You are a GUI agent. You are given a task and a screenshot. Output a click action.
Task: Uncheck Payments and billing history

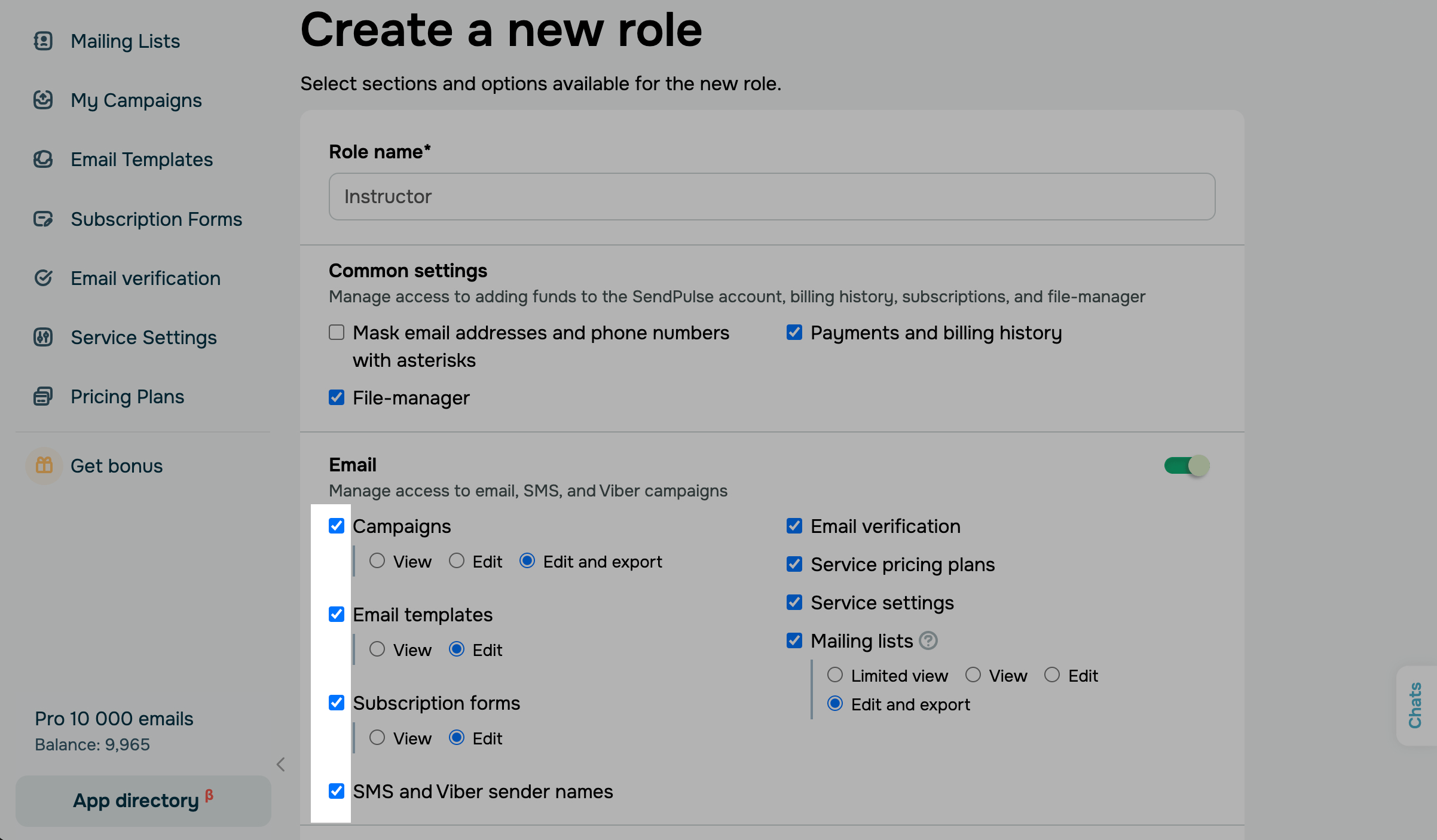(794, 333)
